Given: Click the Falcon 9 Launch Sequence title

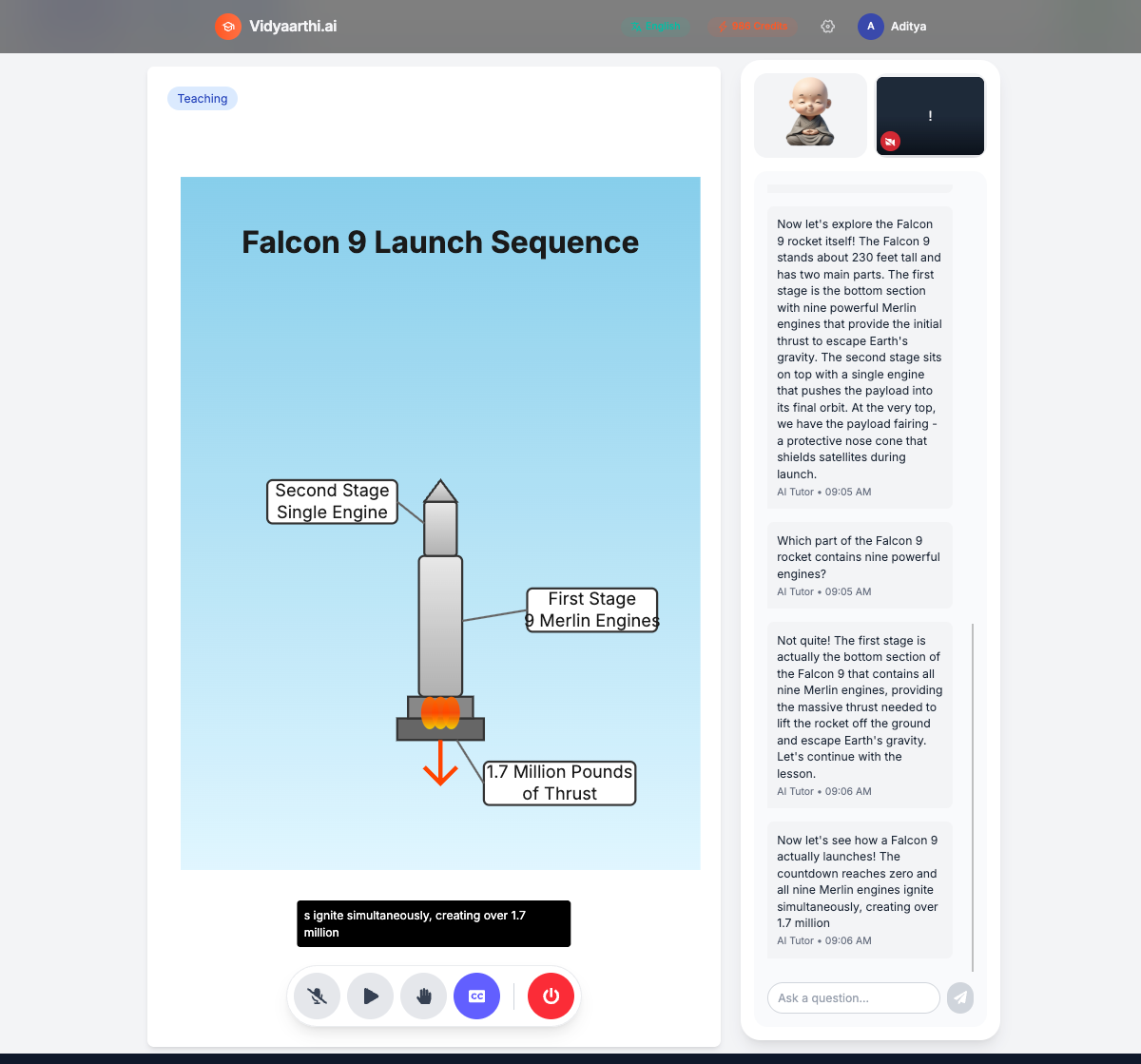Looking at the screenshot, I should [x=440, y=242].
